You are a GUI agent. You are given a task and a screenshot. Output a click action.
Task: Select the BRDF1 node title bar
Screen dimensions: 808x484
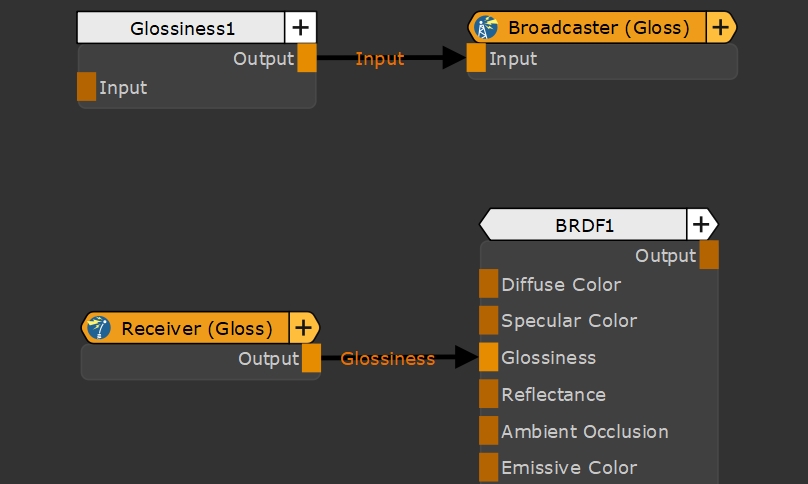tap(584, 225)
